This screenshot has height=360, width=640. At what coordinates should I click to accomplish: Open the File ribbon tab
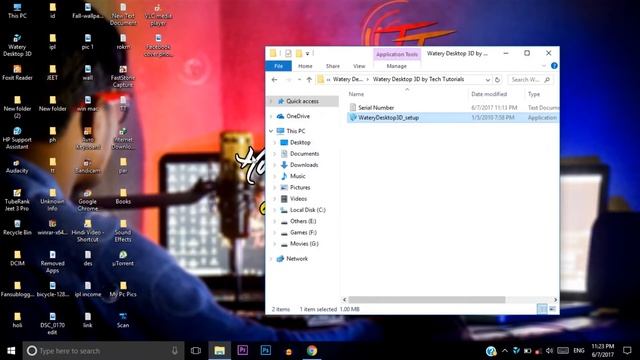click(278, 66)
